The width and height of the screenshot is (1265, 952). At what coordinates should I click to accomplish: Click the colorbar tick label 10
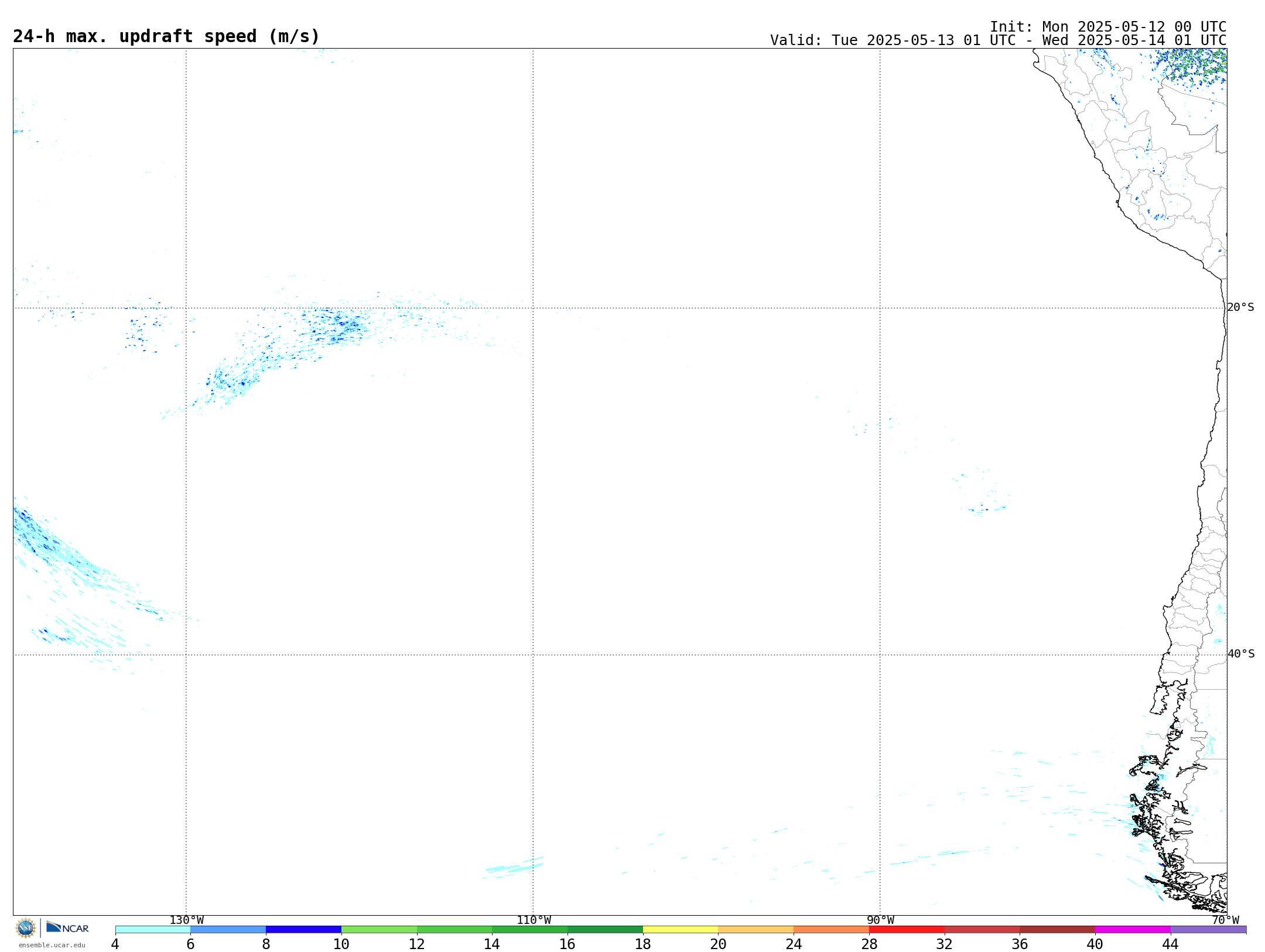click(x=341, y=944)
